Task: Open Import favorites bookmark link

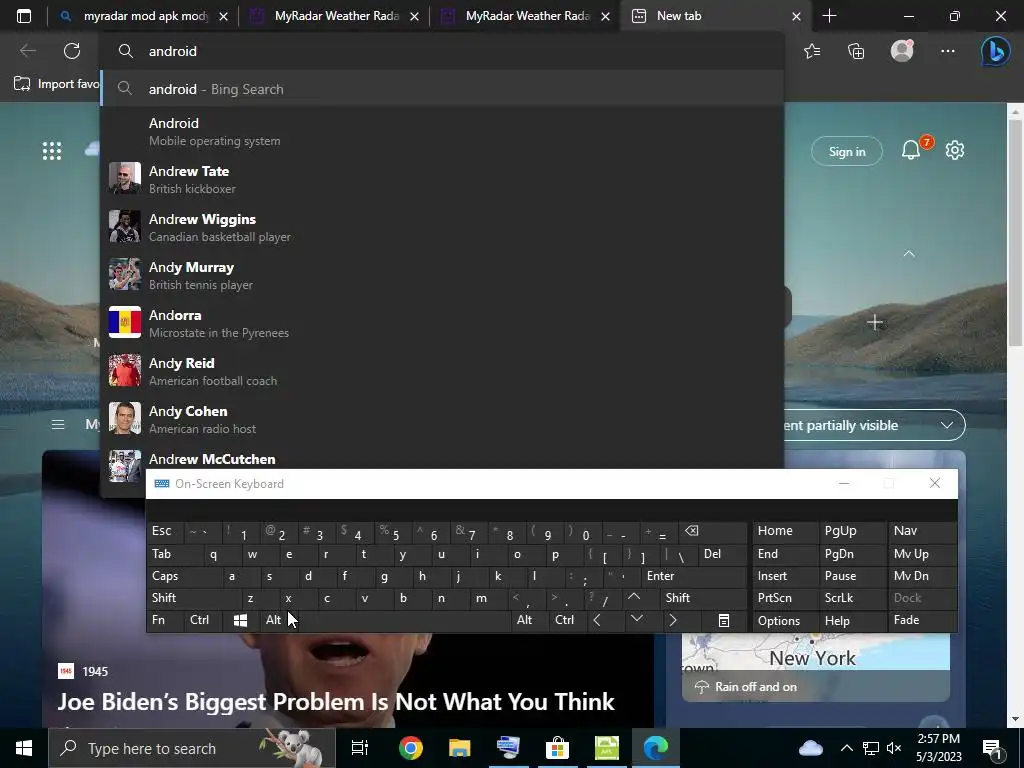Action: point(56,84)
